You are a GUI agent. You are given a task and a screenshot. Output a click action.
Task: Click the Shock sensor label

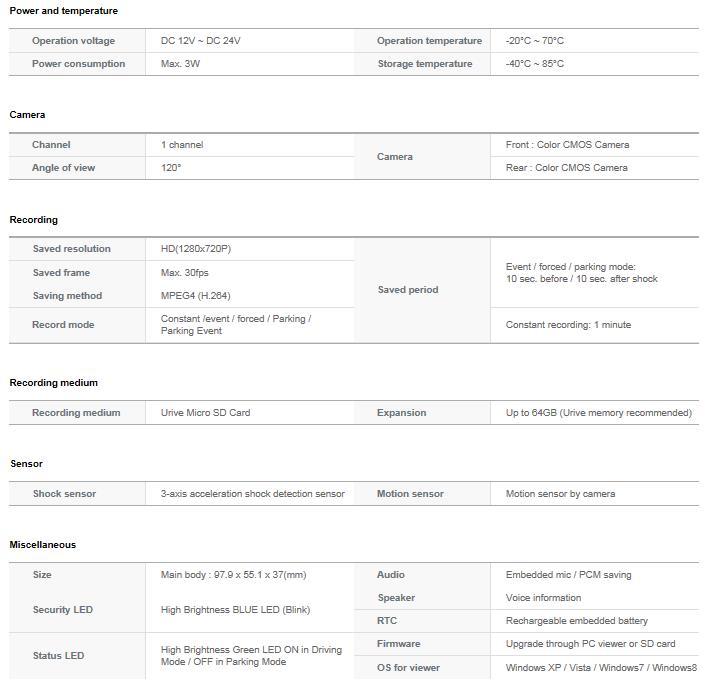coord(64,494)
